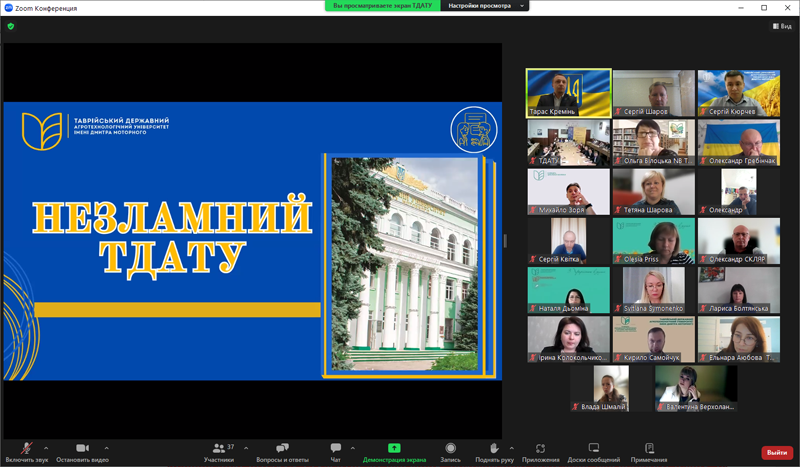Select Кирило Самойчук video thumbnail
The height and width of the screenshot is (467, 800).
point(654,339)
